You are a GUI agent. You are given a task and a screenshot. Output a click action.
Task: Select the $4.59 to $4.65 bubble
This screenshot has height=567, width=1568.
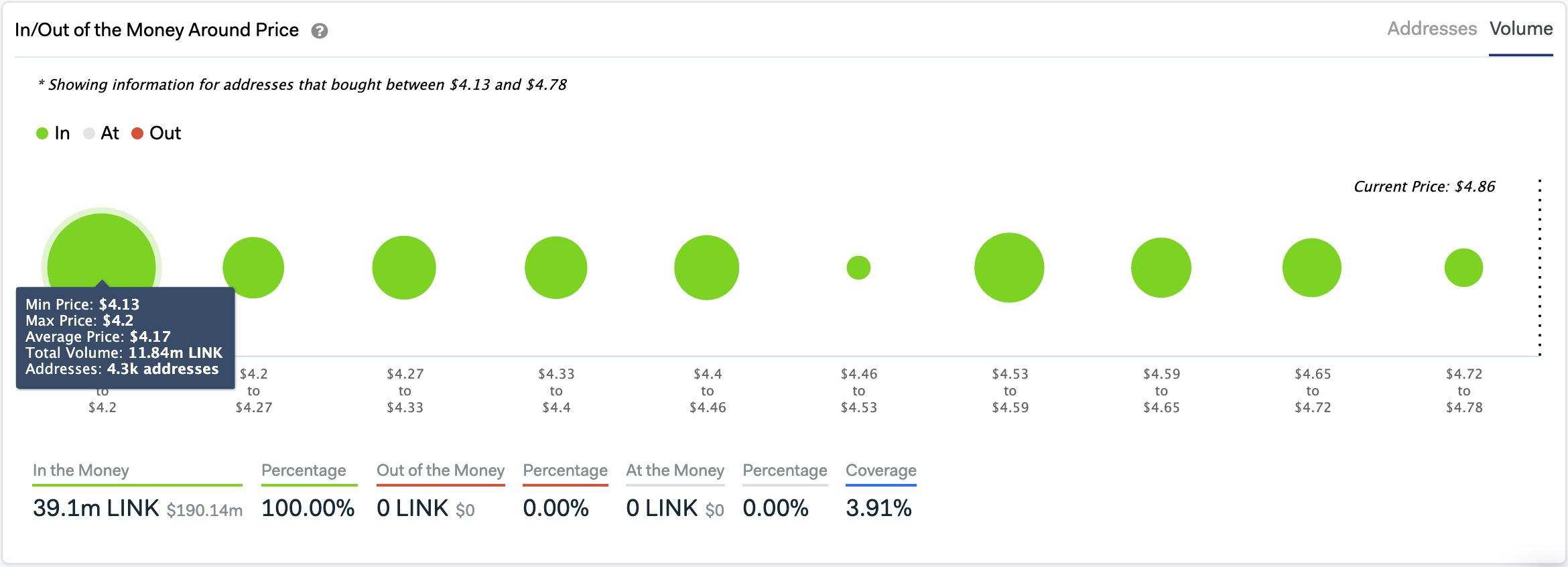click(1161, 267)
